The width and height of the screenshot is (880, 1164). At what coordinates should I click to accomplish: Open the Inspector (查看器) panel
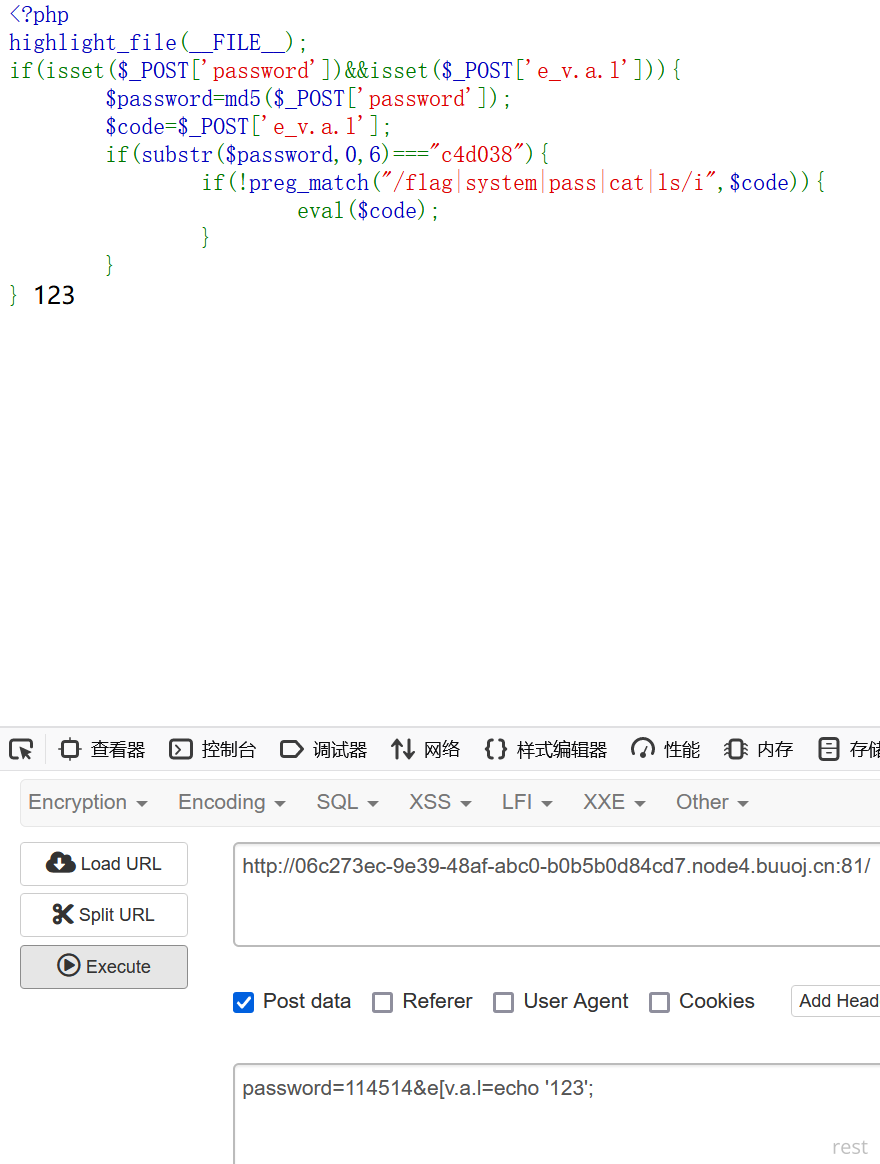(x=103, y=749)
